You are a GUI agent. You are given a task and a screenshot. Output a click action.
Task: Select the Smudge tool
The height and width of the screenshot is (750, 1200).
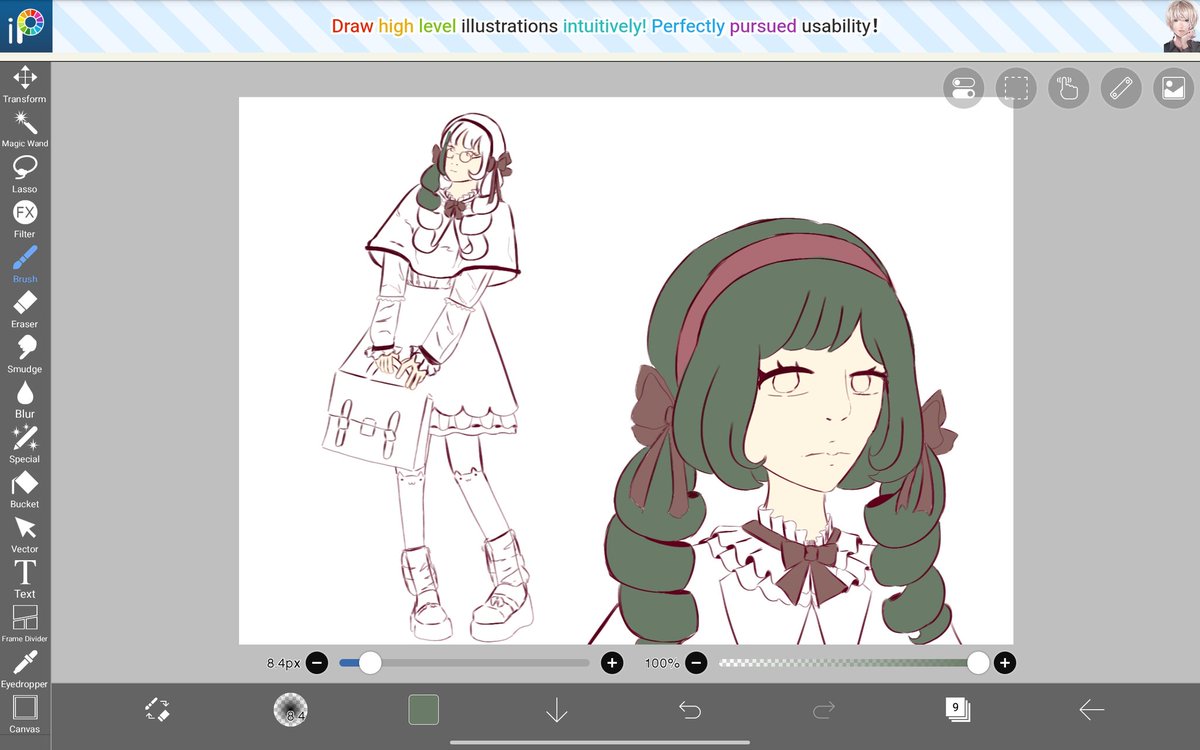pos(24,354)
